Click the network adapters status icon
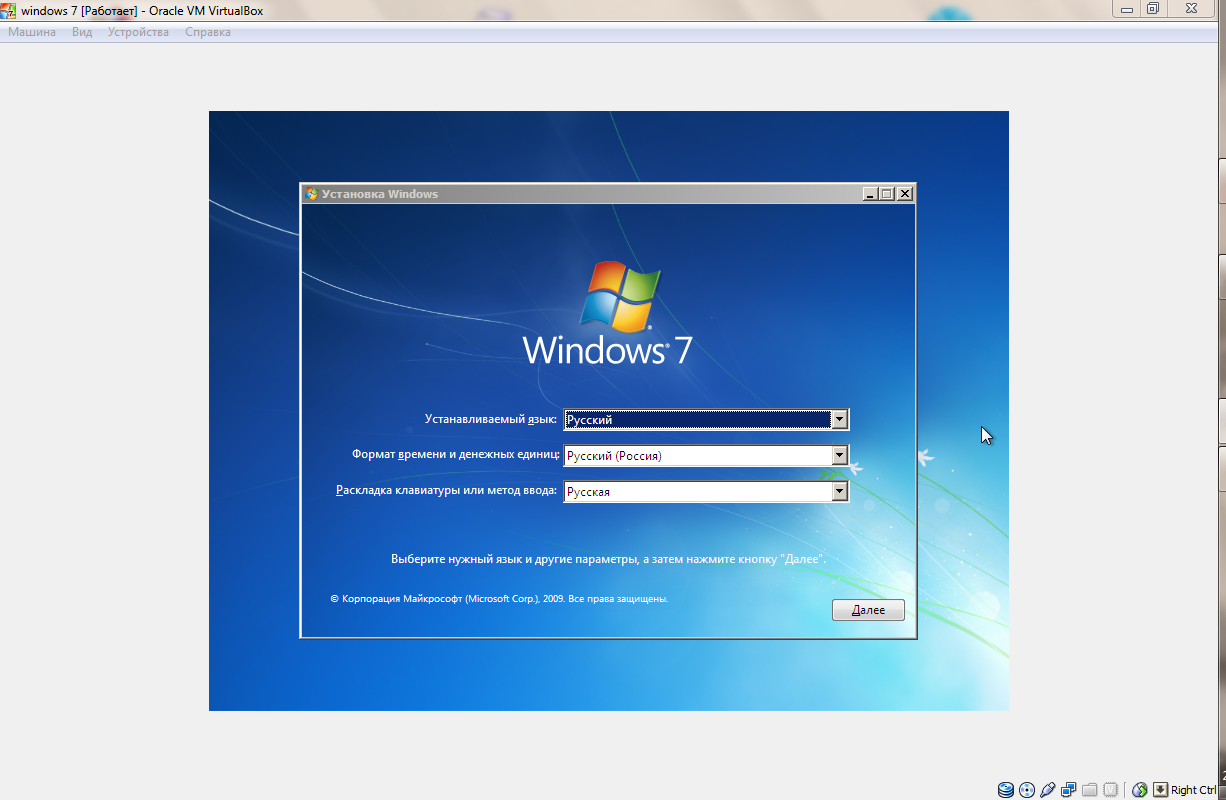Screen dimensions: 1226x800 tap(1069, 790)
